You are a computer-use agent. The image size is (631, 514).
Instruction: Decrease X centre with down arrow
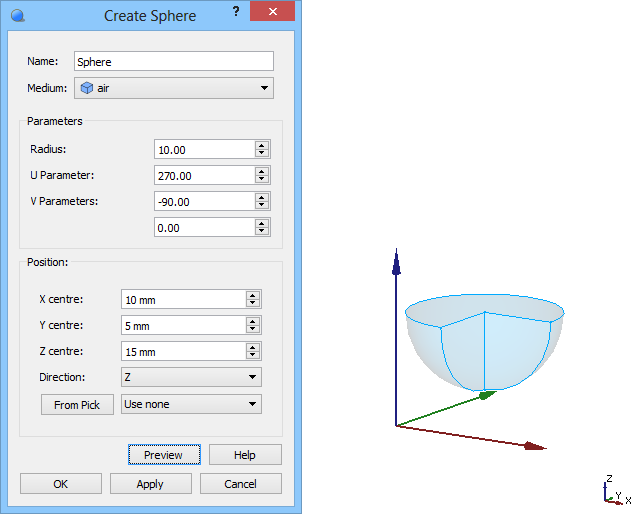tap(253, 303)
